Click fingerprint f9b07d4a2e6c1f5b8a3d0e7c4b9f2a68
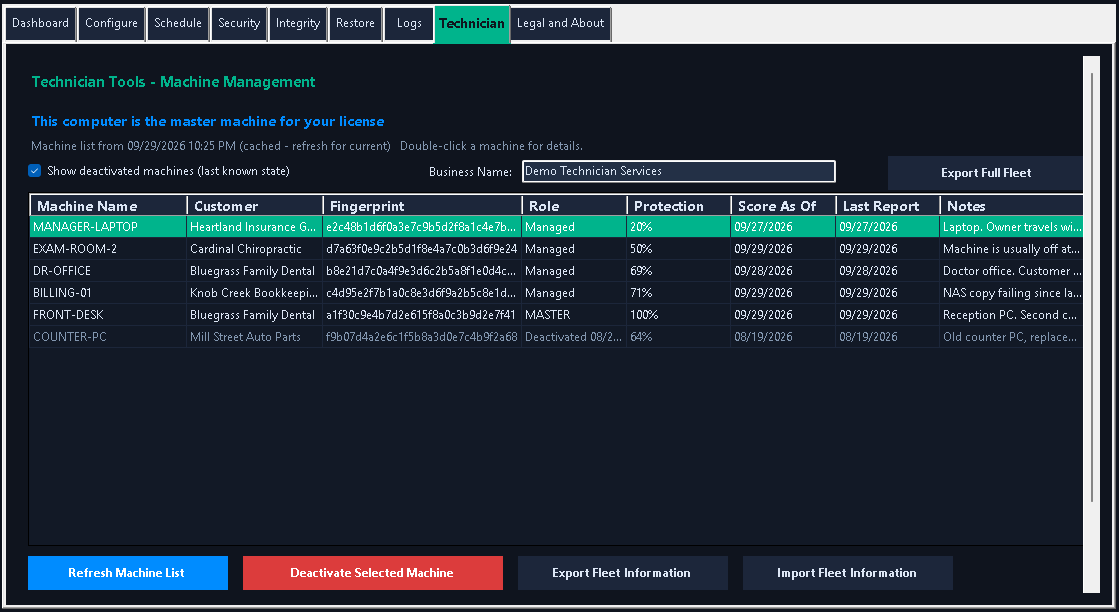 (422, 337)
